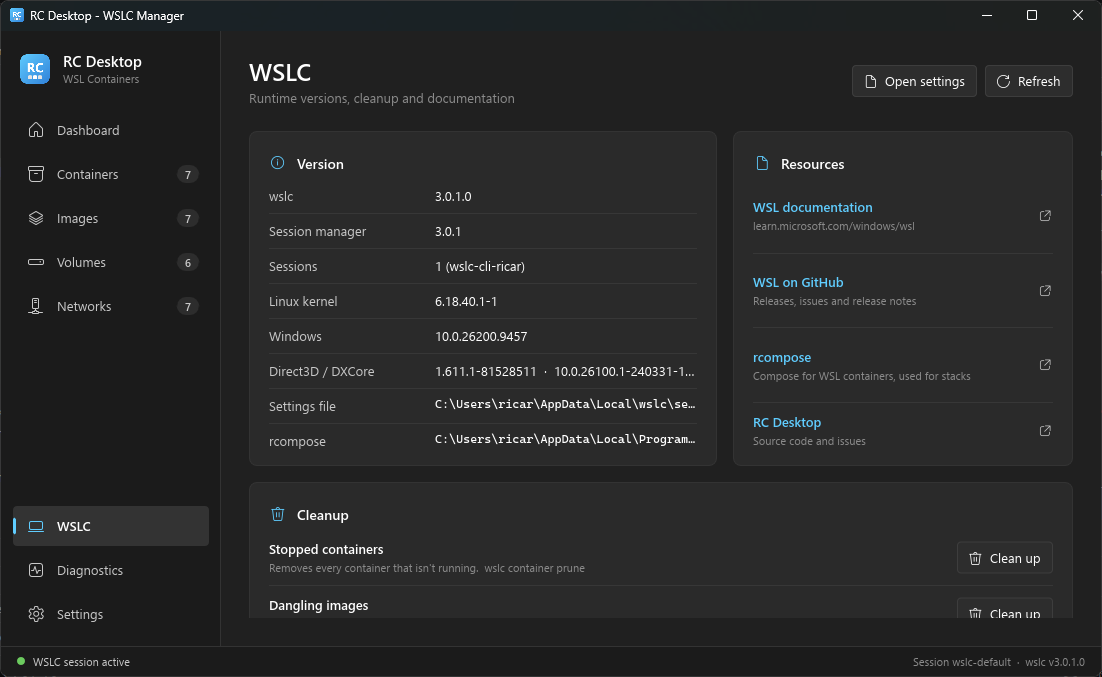Viewport: 1102px width, 677px height.
Task: Minimize the RC Desktop window
Action: coord(987,15)
